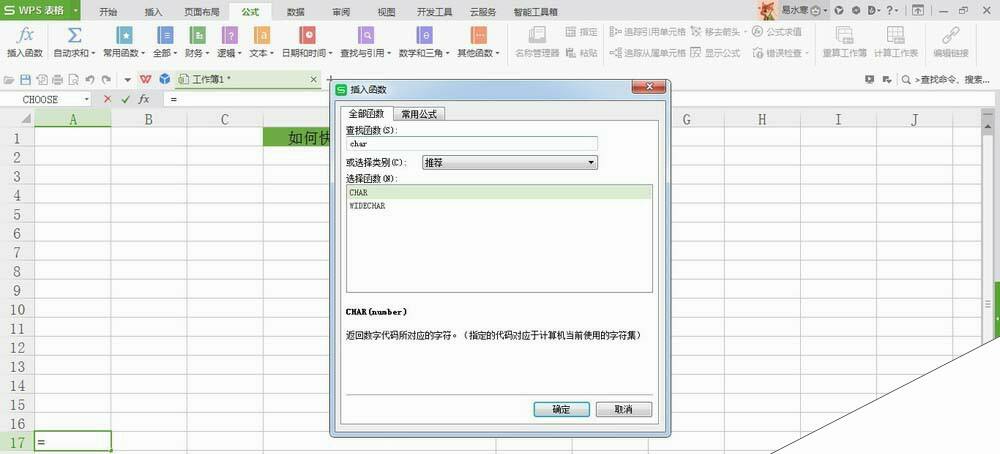Select row 10 header
The height and width of the screenshot is (454, 1000).
click(17, 309)
